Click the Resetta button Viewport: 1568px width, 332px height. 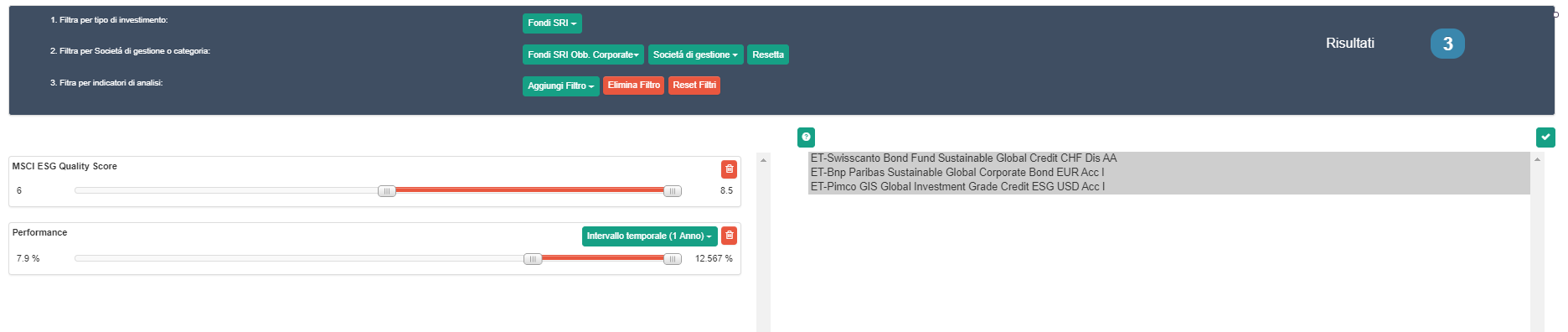coord(768,54)
